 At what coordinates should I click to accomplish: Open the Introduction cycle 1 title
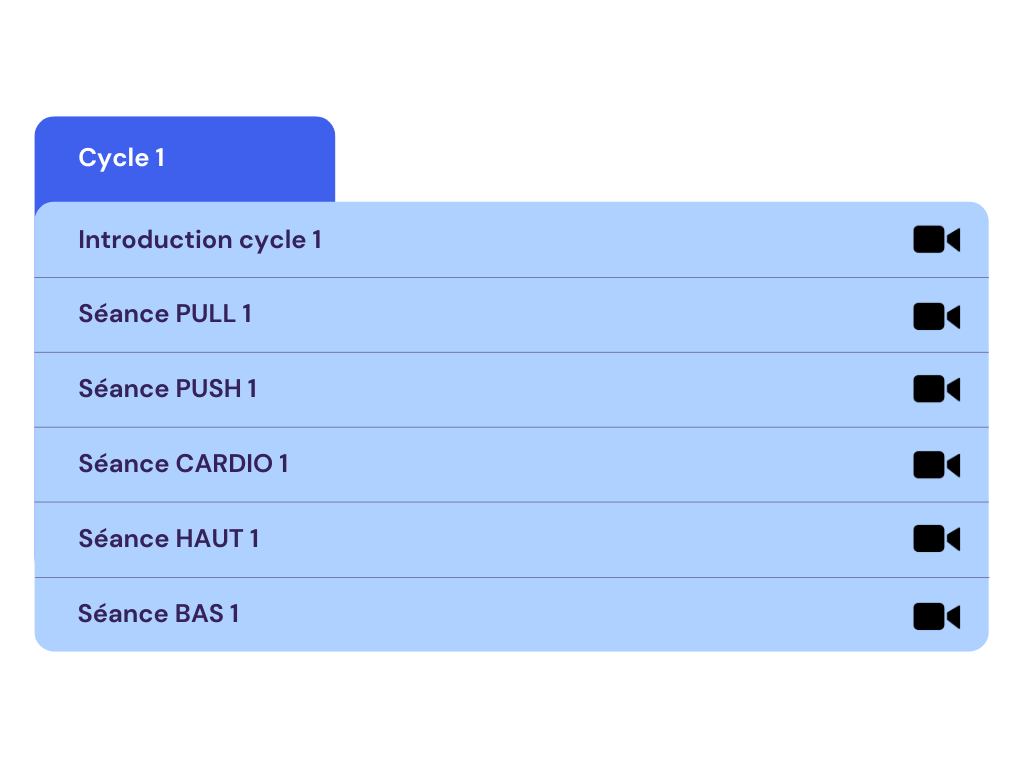pos(200,240)
